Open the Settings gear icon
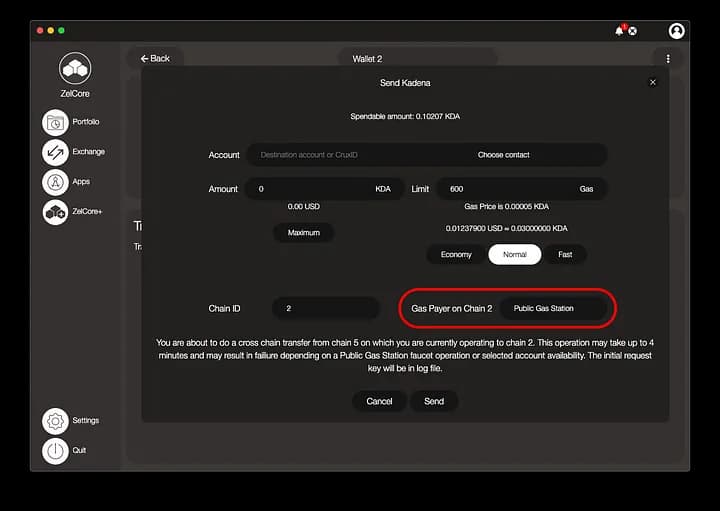This screenshot has width=720, height=511. pos(55,421)
